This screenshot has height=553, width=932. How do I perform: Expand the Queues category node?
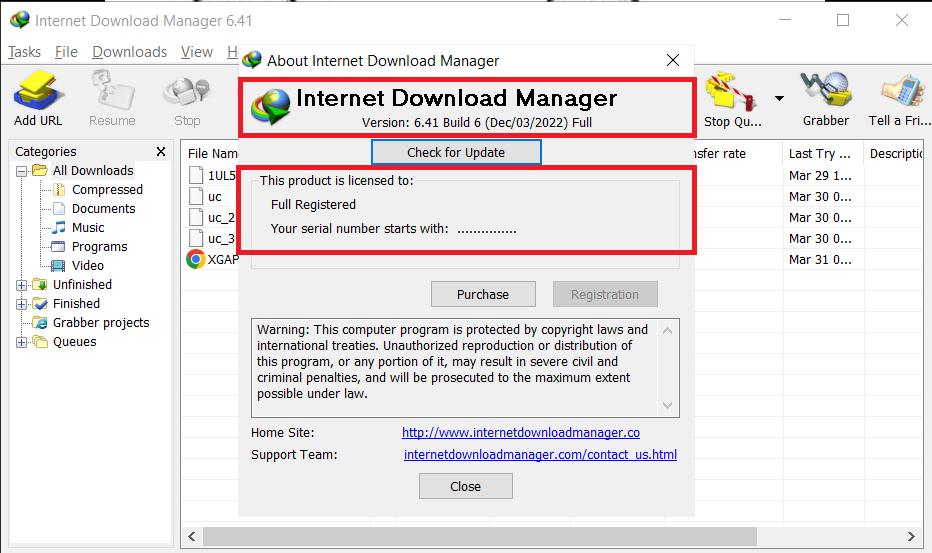22,342
